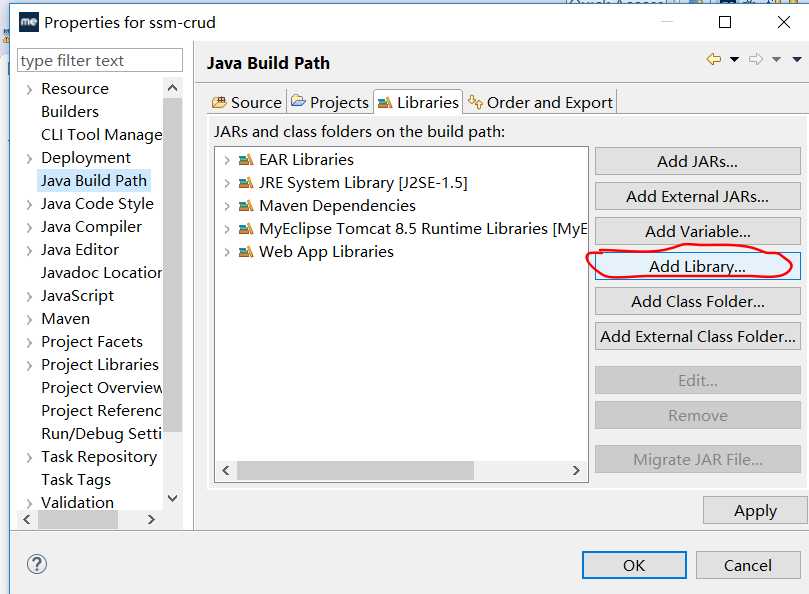Open the forward history dropdown arrow
The height and width of the screenshot is (594, 809).
[776, 60]
